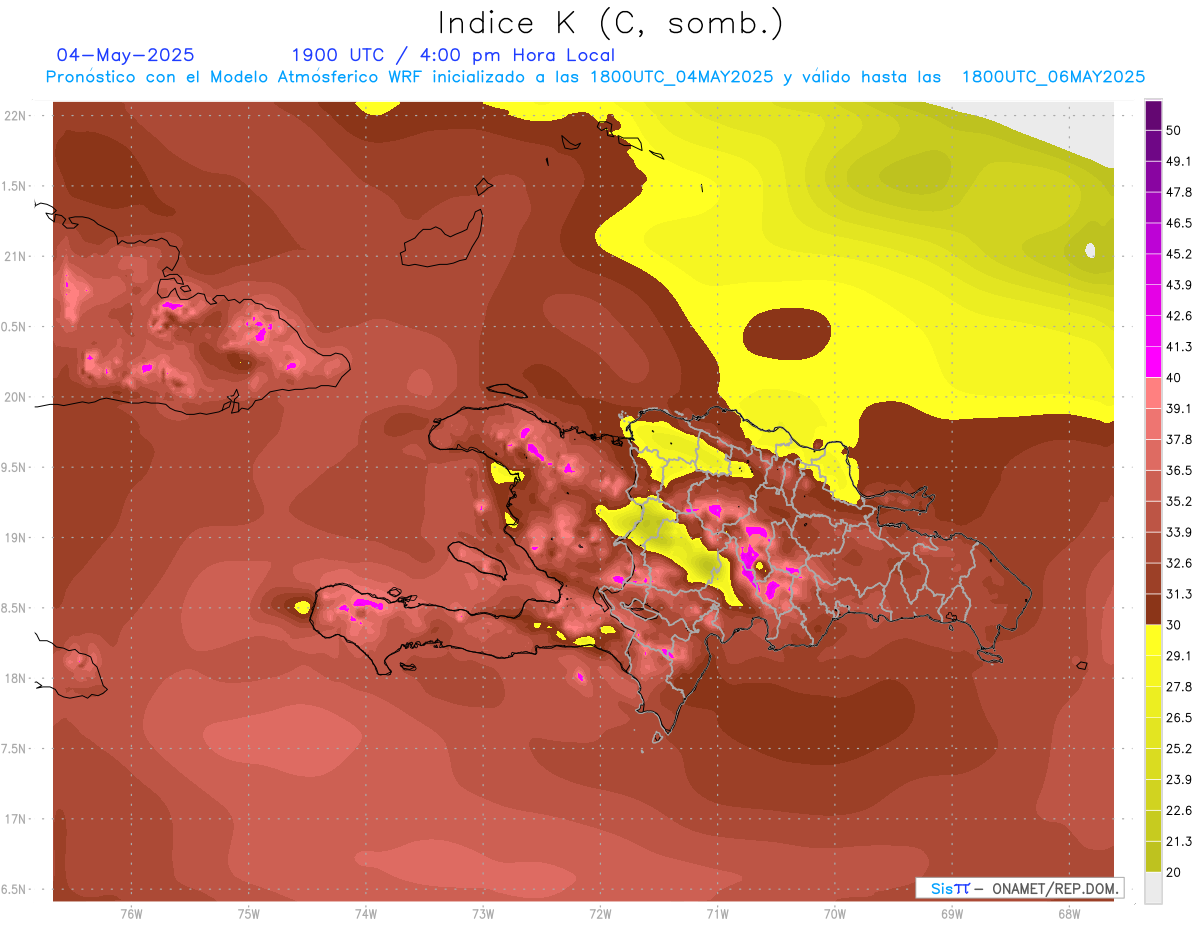Screen dimensions: 1200x927
Task: Click the colorbar value '42.6'
Action: [1179, 316]
